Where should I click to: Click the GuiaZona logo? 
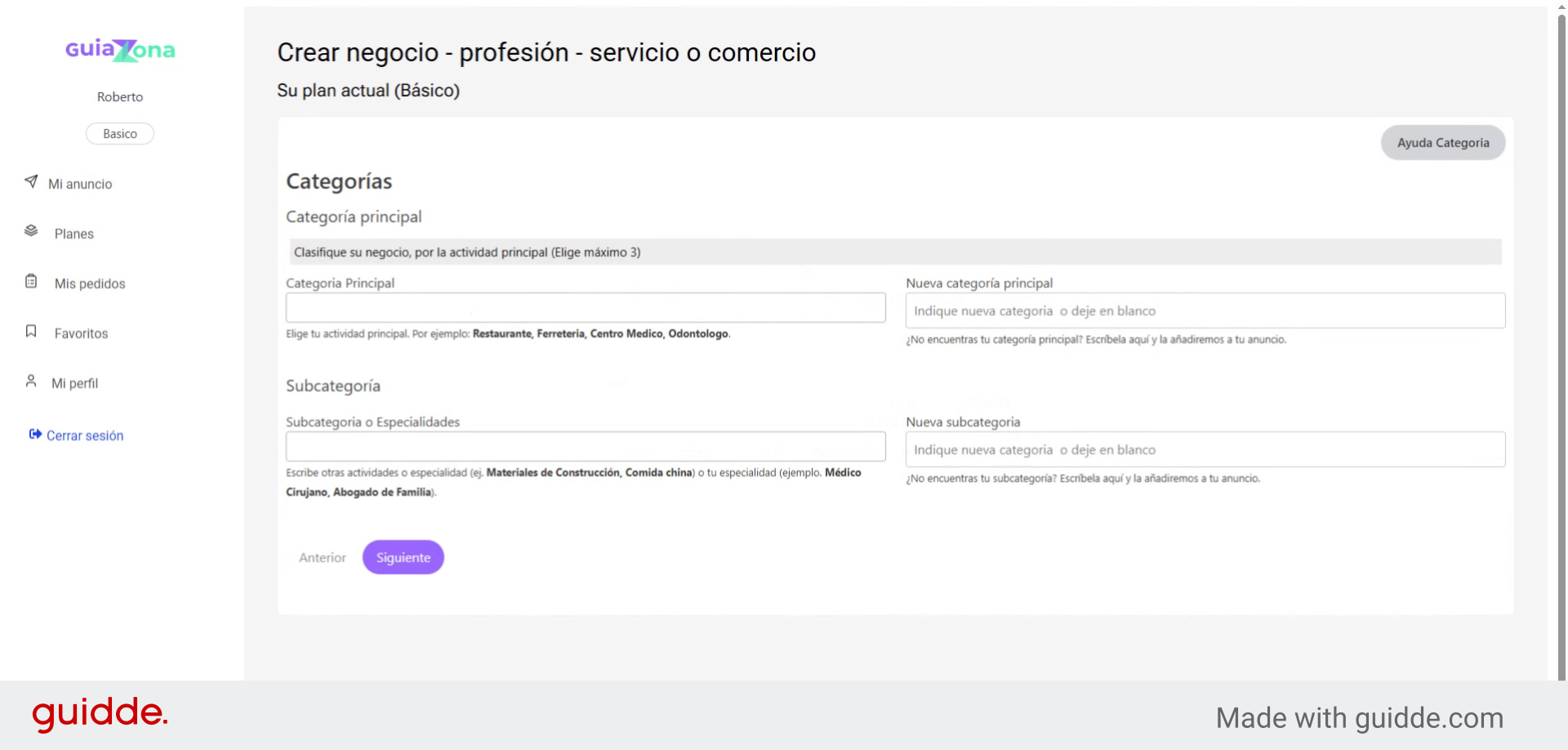point(120,50)
